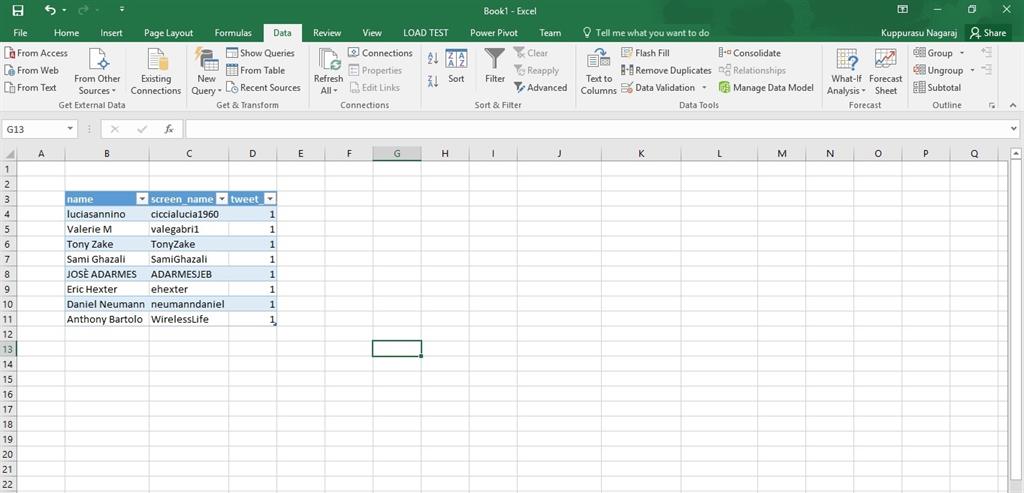Open Advanced filter options
The width and height of the screenshot is (1024, 493).
[540, 87]
